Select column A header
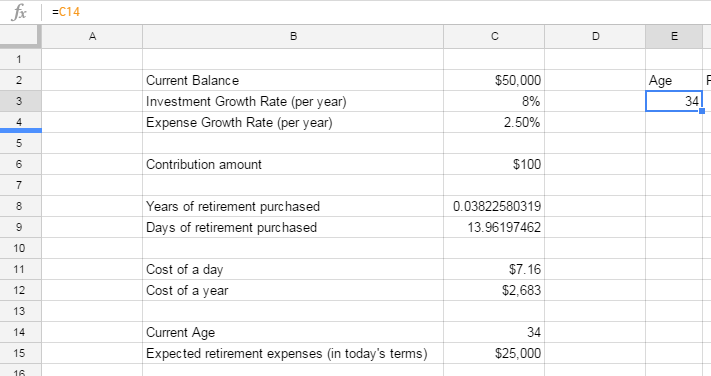This screenshot has height=376, width=711. point(92,36)
